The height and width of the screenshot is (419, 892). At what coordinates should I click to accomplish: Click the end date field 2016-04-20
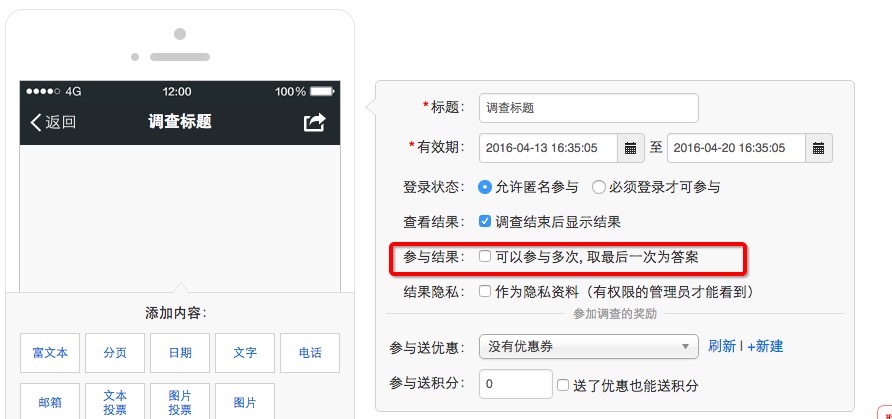(x=737, y=148)
